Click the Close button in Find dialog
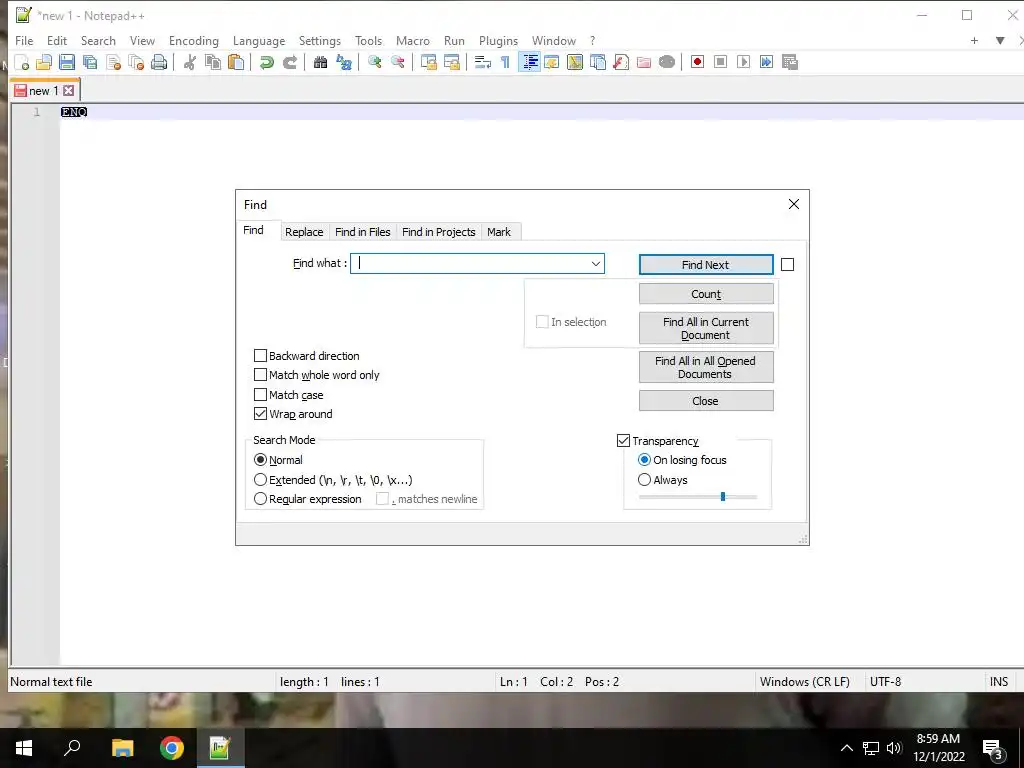 706,401
